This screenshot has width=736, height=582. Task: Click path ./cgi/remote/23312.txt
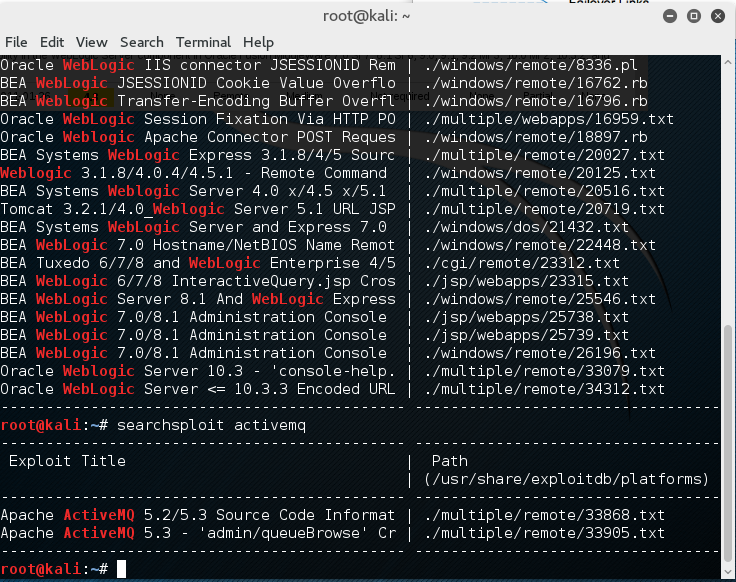pos(522,263)
